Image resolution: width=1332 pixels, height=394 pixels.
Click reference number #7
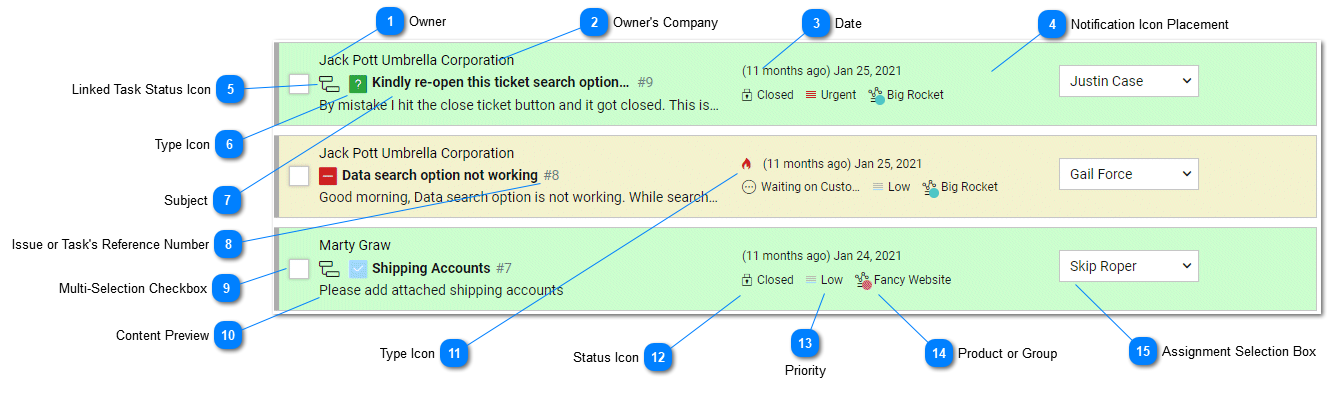tap(504, 268)
